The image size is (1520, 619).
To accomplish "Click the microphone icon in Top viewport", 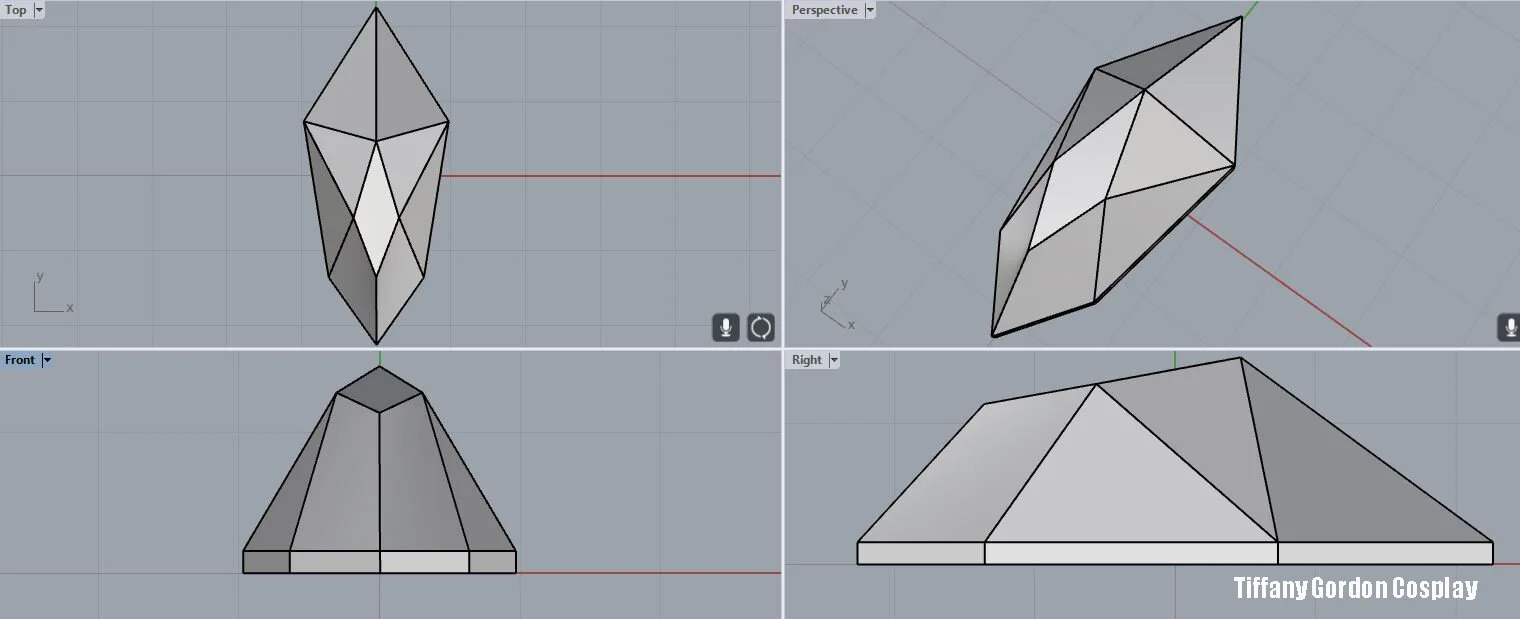I will point(726,327).
